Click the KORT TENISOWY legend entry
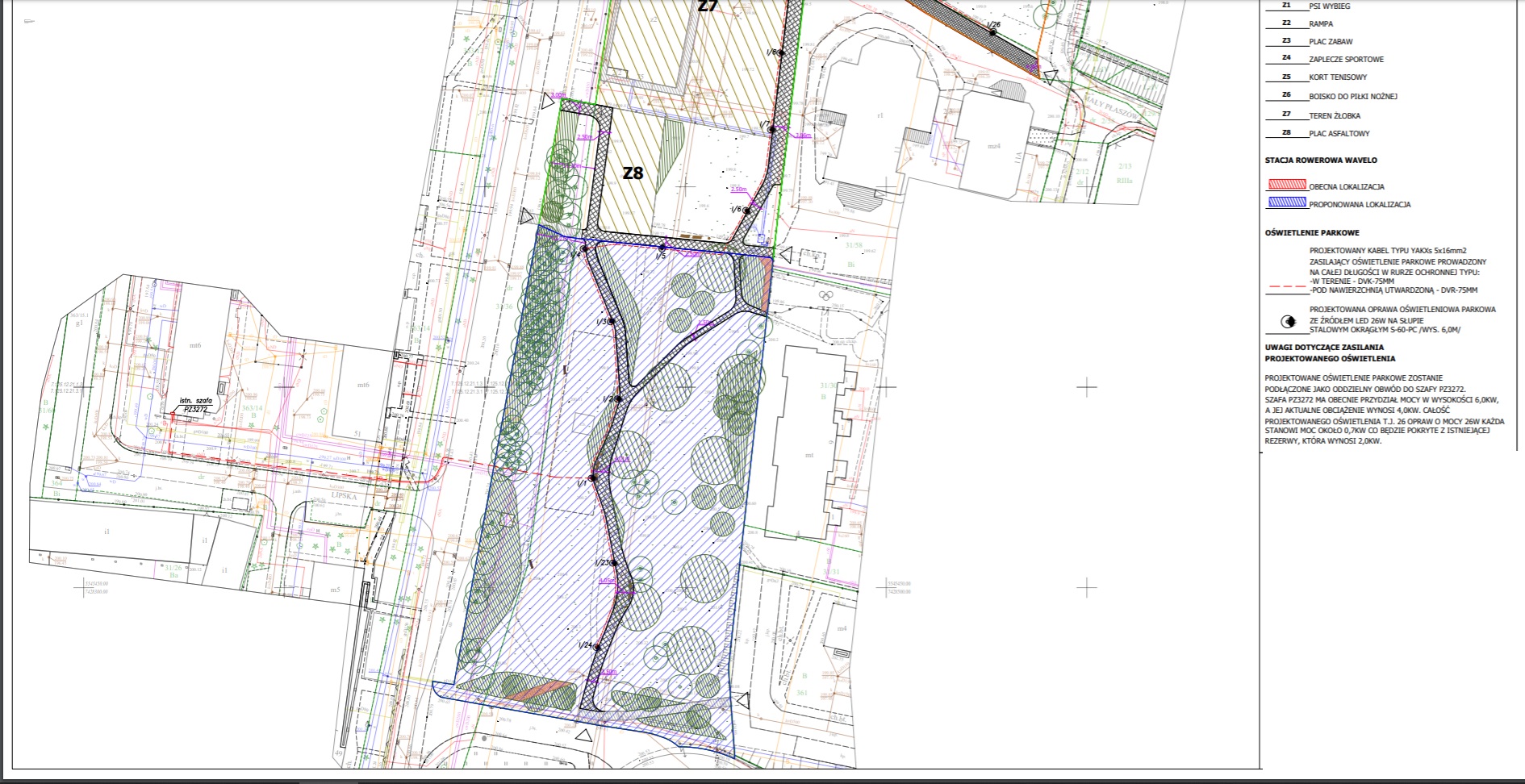 click(1338, 77)
